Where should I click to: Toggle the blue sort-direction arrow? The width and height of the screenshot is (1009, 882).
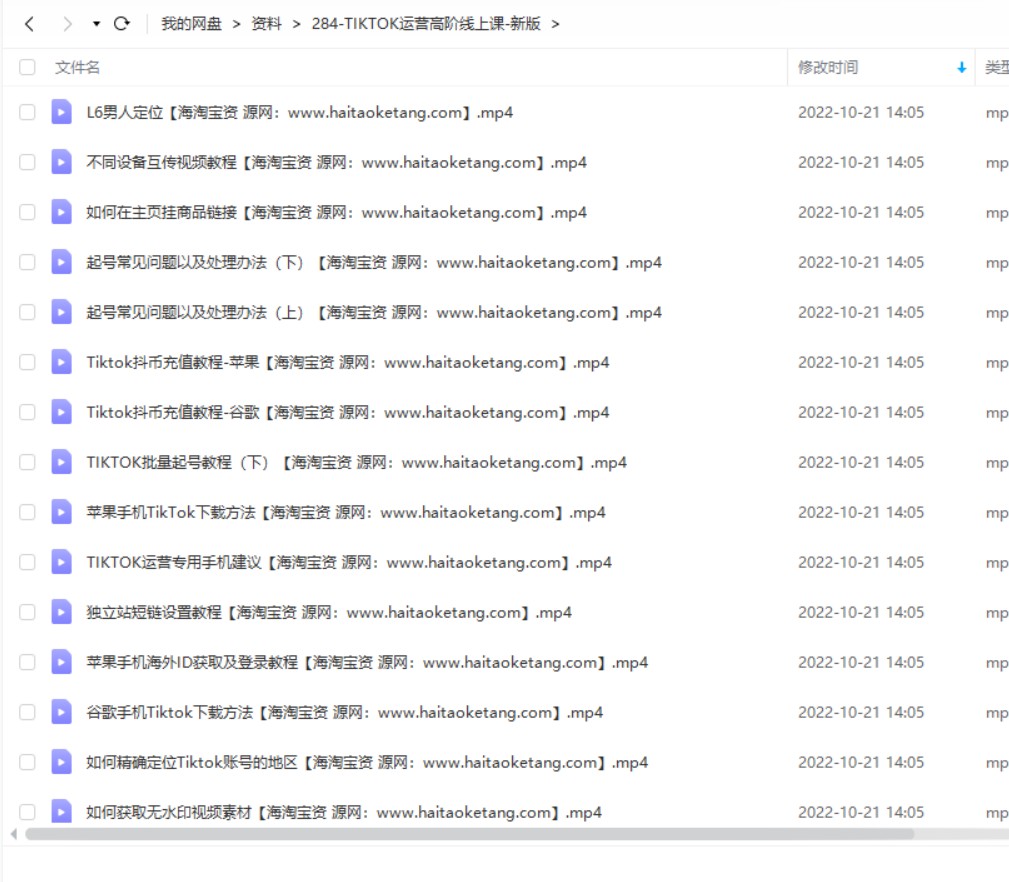(x=961, y=68)
